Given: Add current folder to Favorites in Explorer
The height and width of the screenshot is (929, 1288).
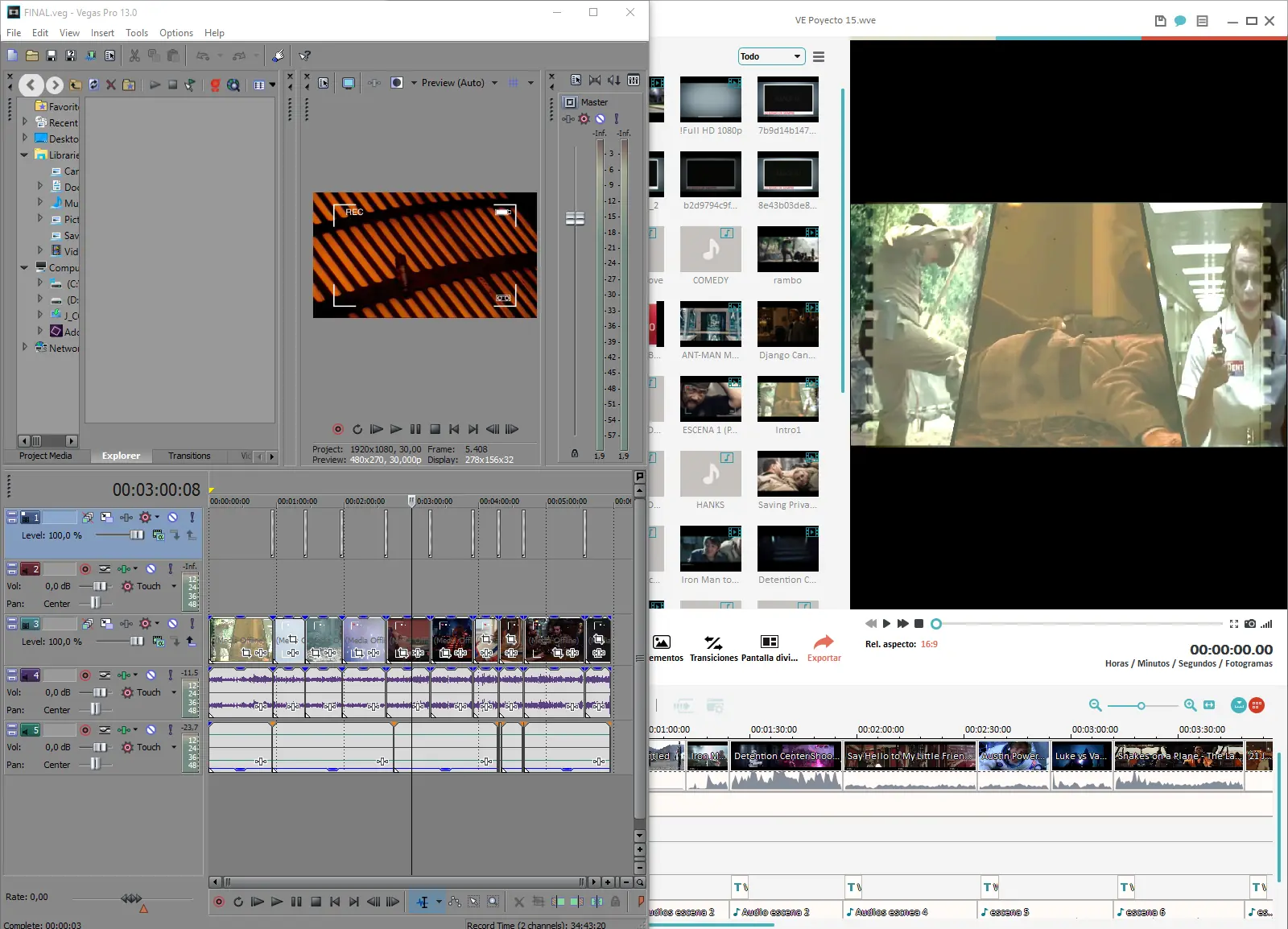Looking at the screenshot, I should coord(129,85).
